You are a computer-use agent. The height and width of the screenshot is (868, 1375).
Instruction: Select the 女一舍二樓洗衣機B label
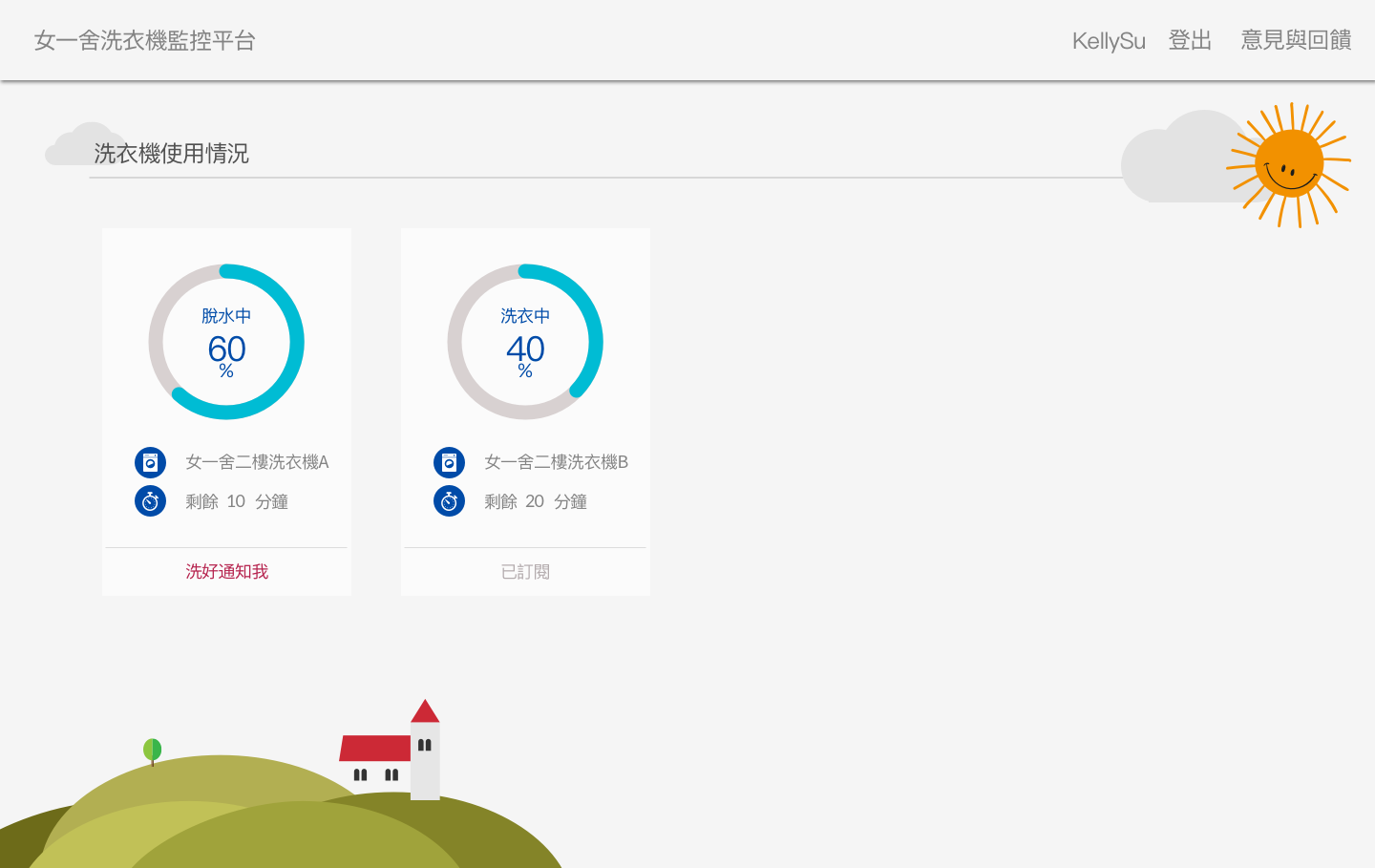(x=556, y=462)
